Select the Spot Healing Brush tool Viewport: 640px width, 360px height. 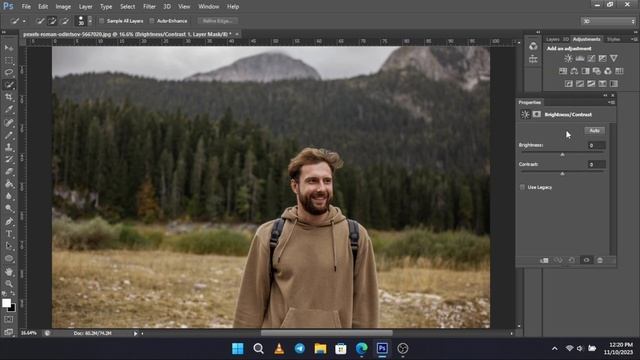9,122
